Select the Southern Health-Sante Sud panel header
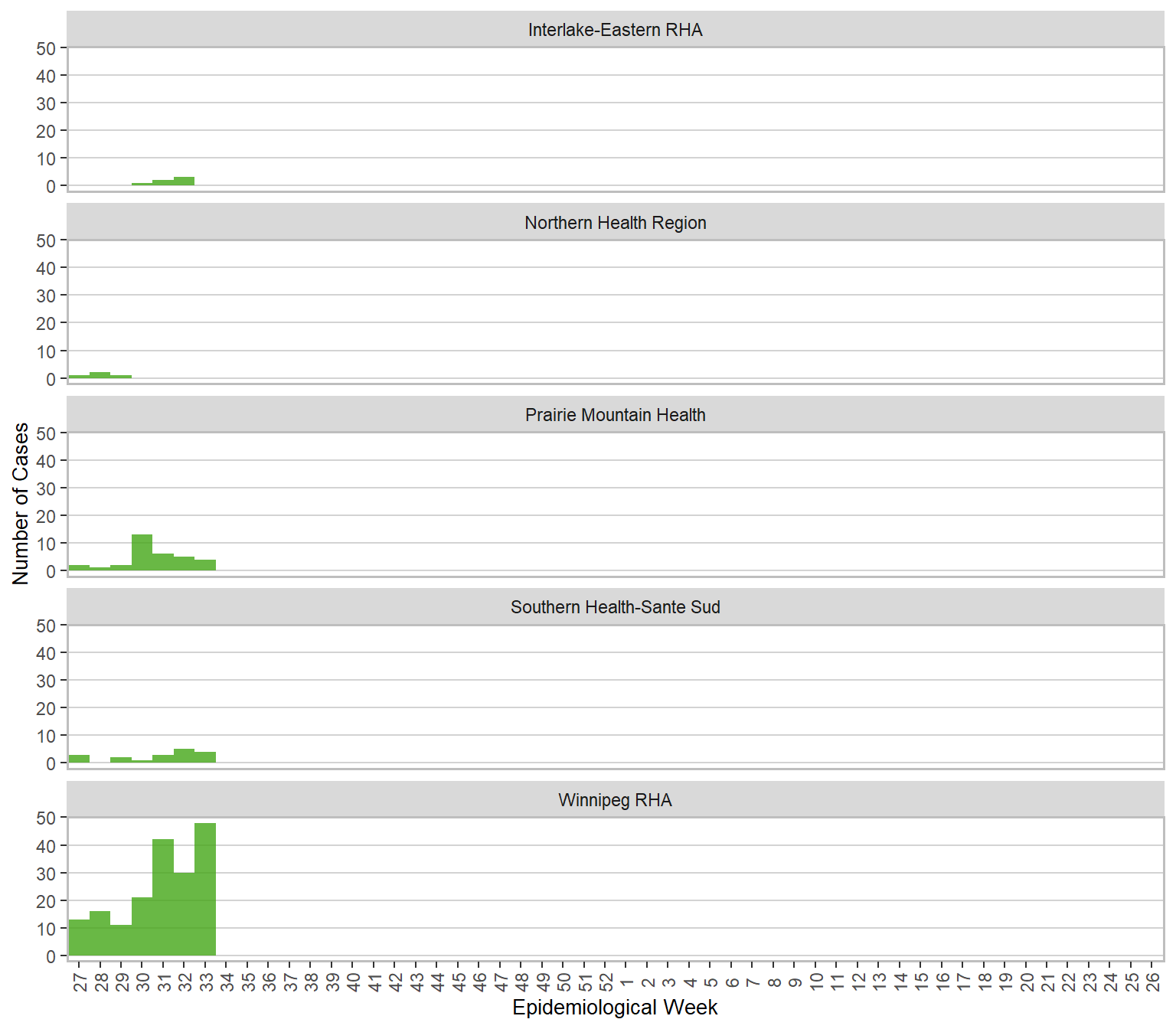Screen dimensions: 1176x1029 tap(615, 607)
